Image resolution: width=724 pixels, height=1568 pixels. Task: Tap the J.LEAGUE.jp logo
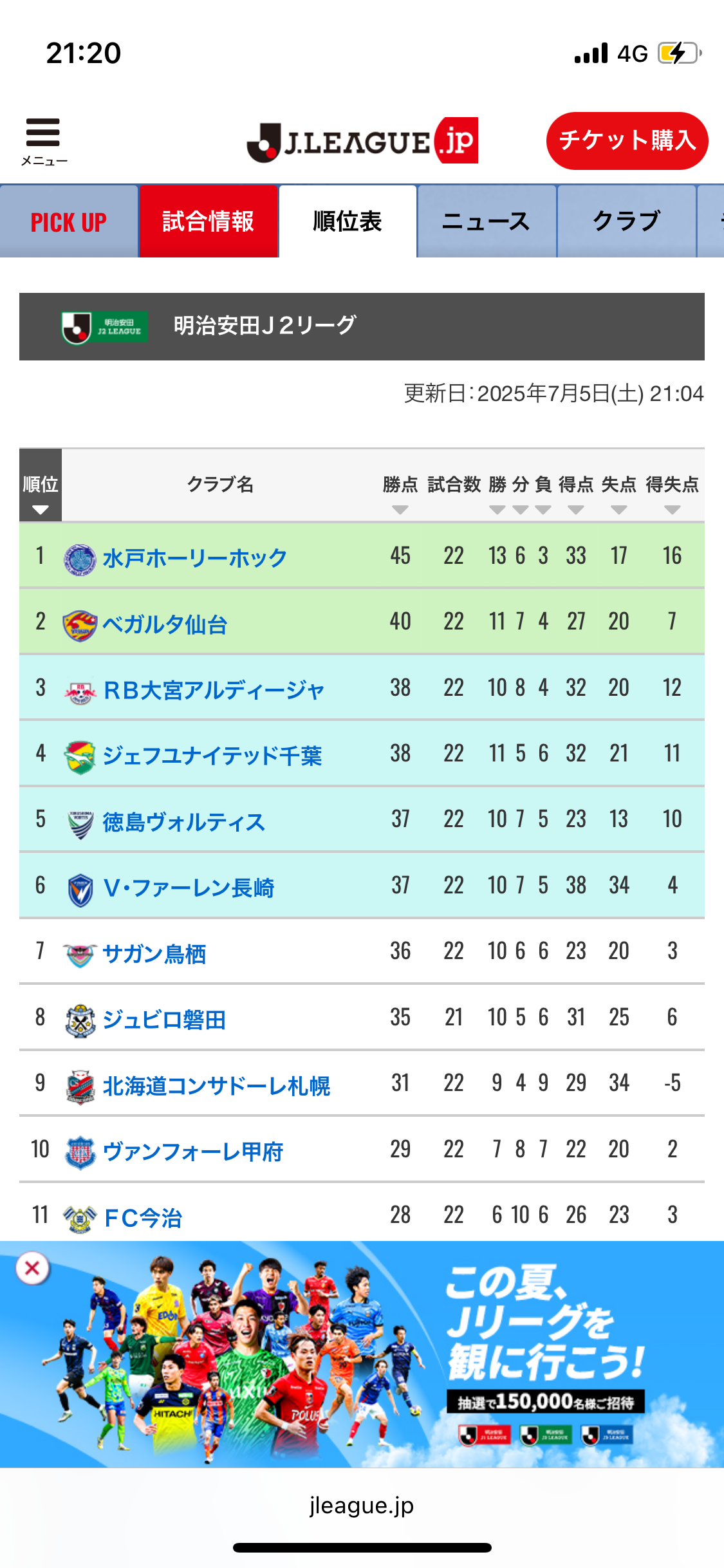362,141
